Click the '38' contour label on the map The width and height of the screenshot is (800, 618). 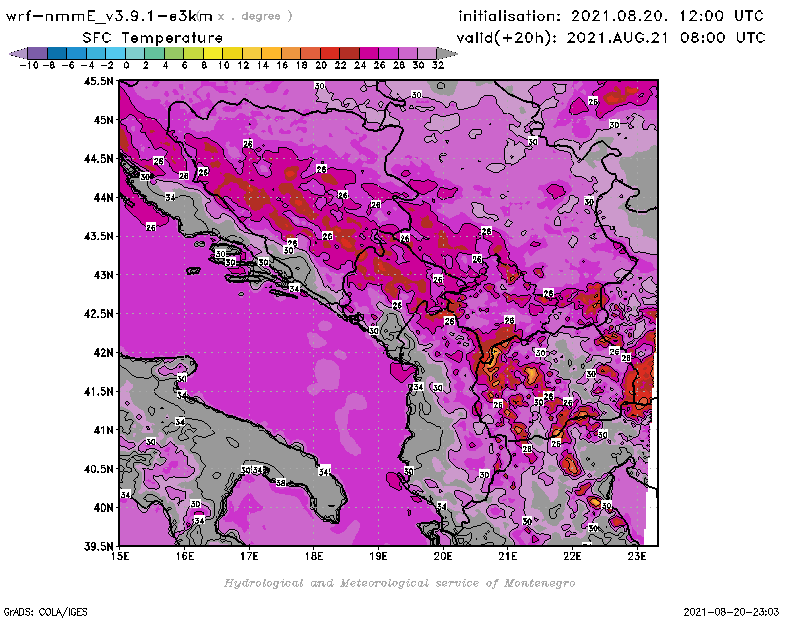pyautogui.click(x=281, y=483)
